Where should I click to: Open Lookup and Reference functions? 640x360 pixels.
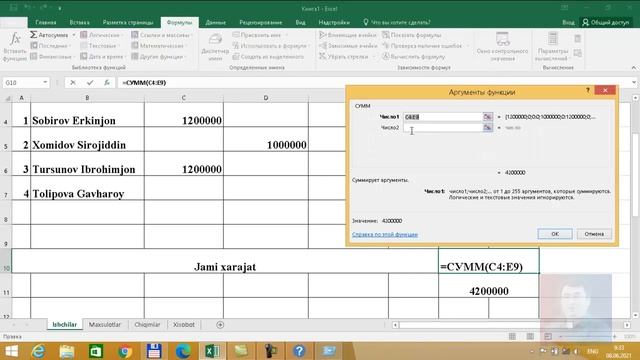[161, 35]
